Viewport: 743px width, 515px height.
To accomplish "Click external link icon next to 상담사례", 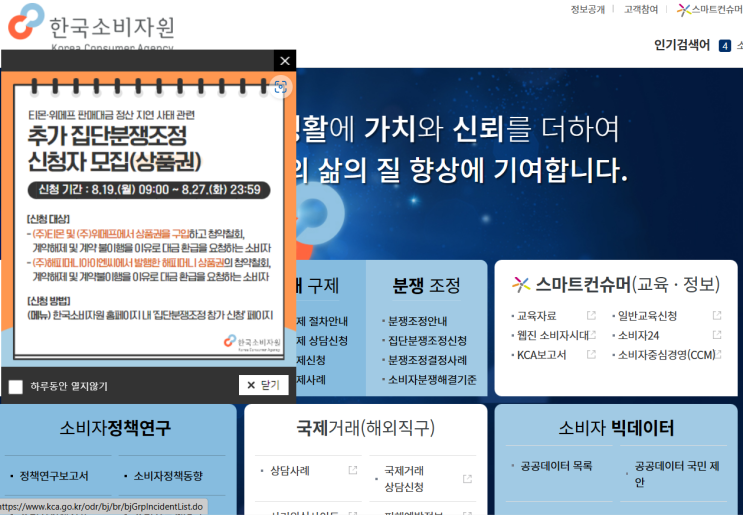I will 353,470.
